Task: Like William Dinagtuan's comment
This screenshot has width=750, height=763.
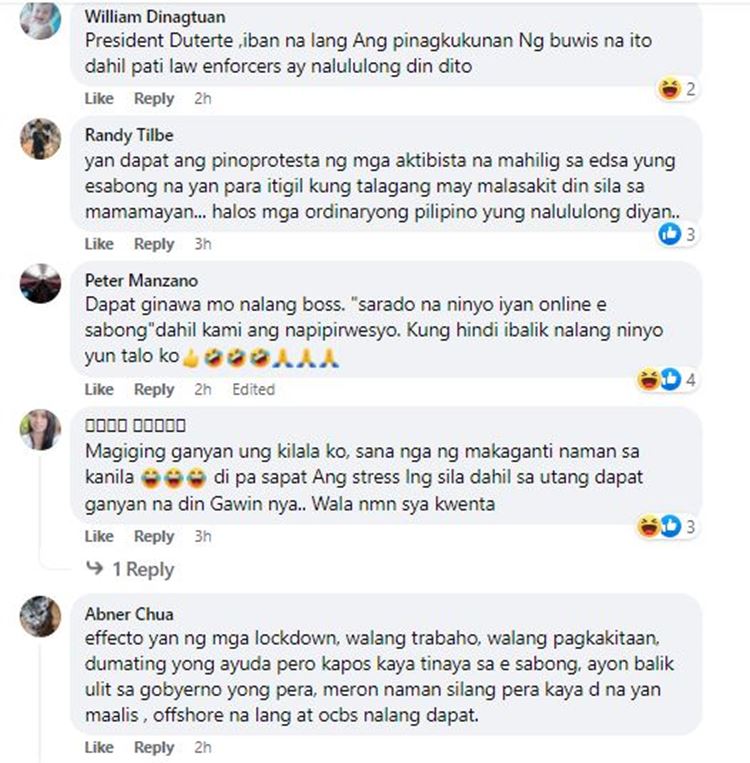Action: click(x=99, y=98)
